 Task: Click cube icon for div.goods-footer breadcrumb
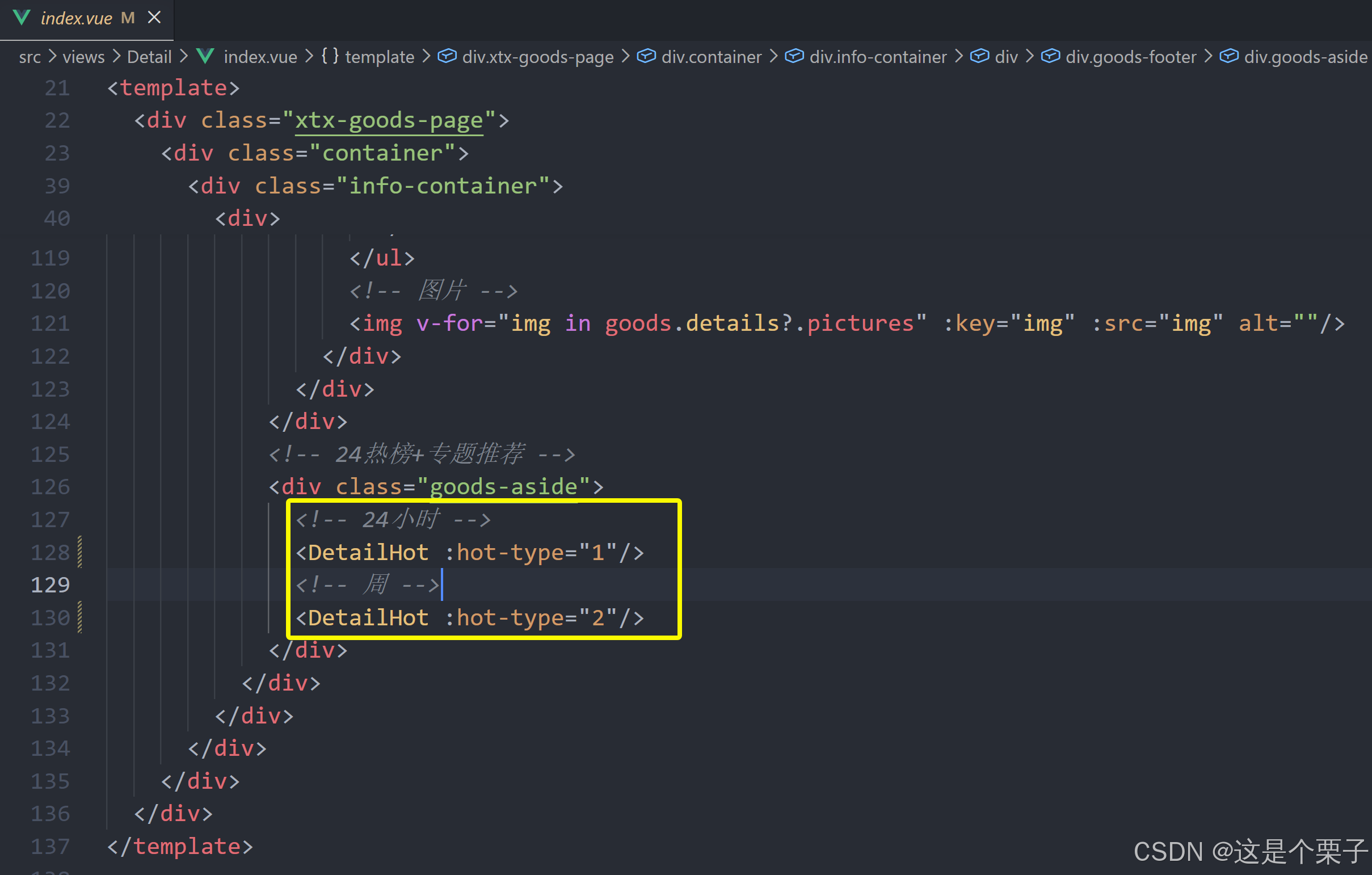coord(1050,56)
